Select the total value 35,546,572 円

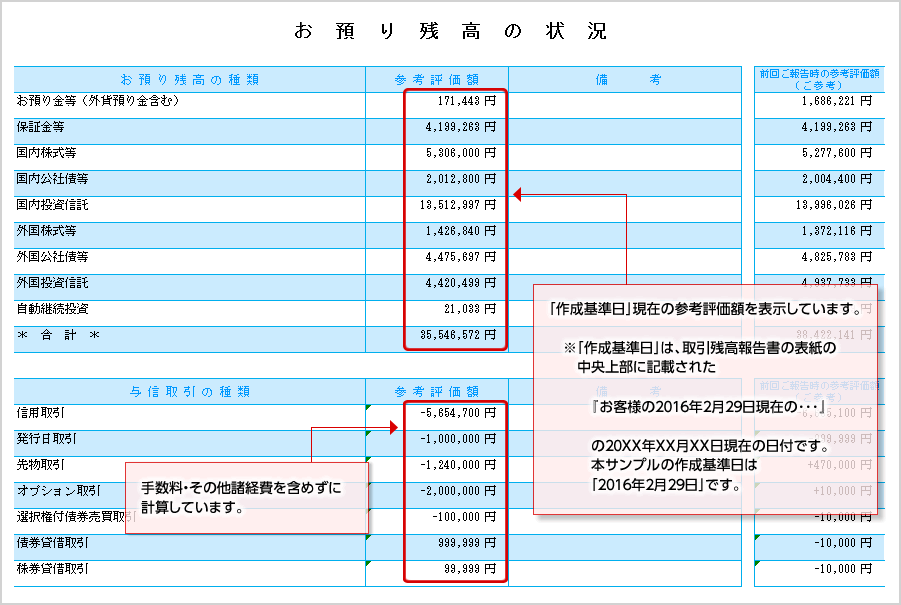coord(457,335)
